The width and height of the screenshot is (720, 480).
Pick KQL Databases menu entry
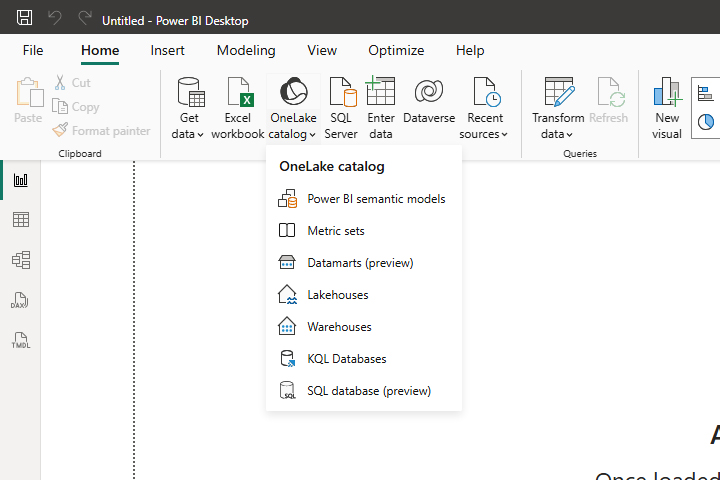[346, 359]
